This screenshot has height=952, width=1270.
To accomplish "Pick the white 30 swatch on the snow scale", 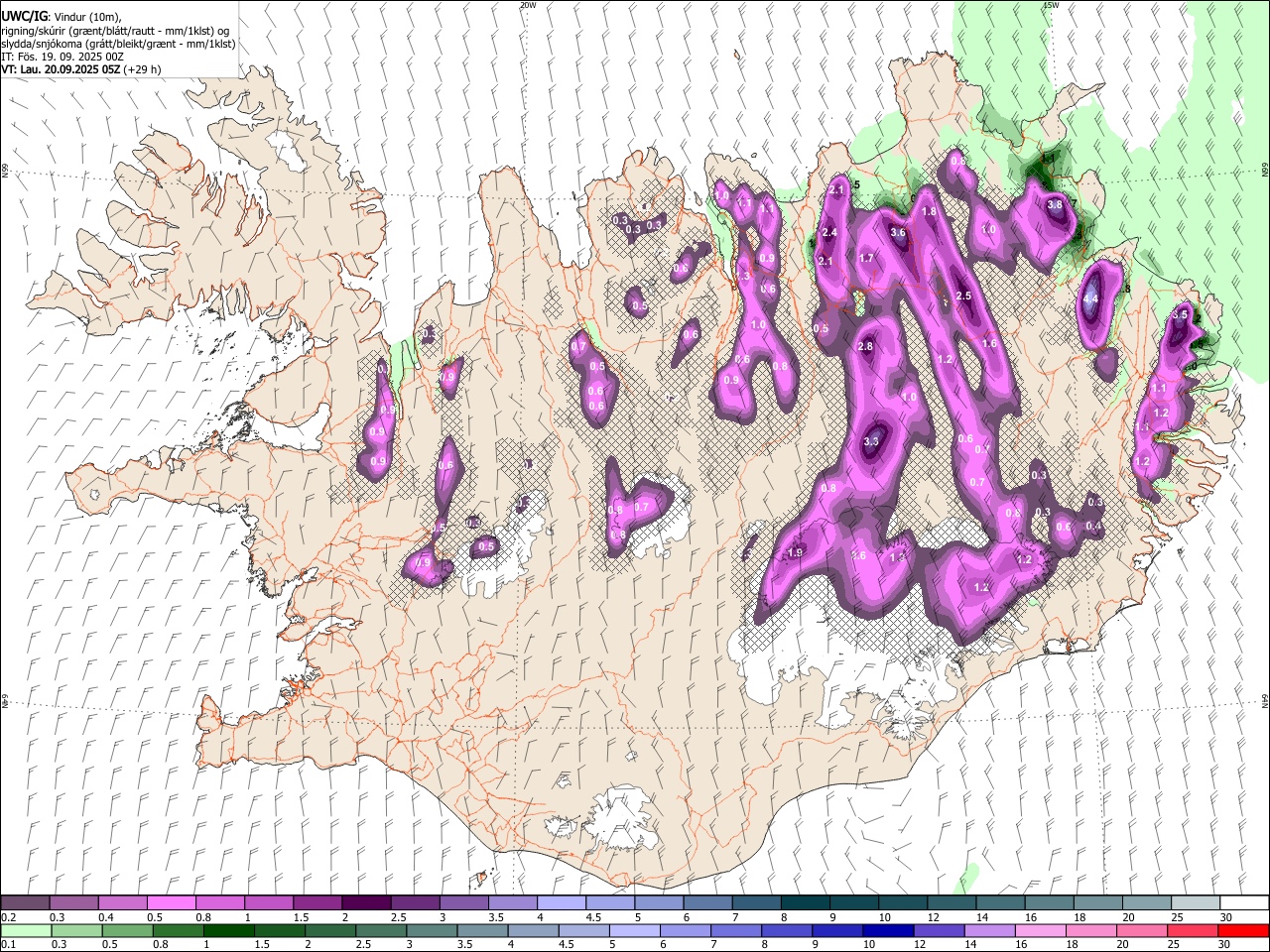I will point(1244,903).
